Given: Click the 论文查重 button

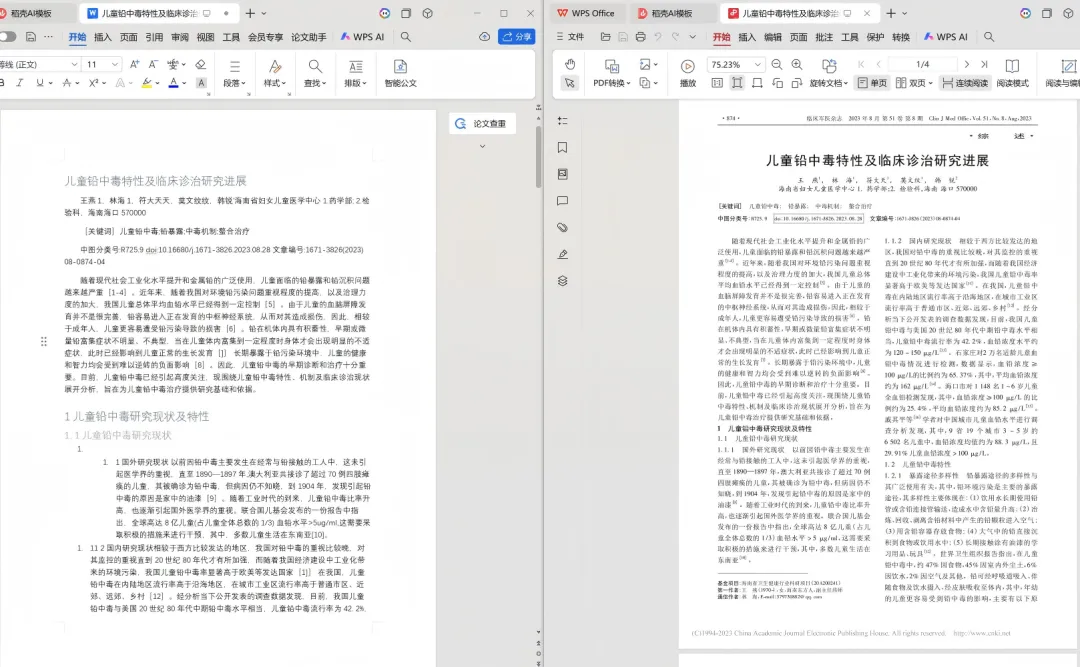Looking at the screenshot, I should tap(481, 123).
